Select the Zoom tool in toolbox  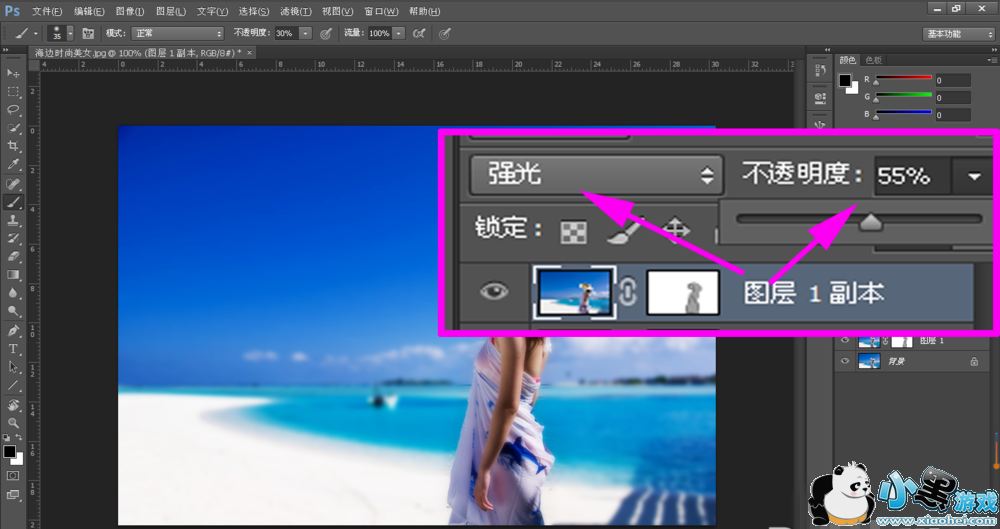click(13, 423)
